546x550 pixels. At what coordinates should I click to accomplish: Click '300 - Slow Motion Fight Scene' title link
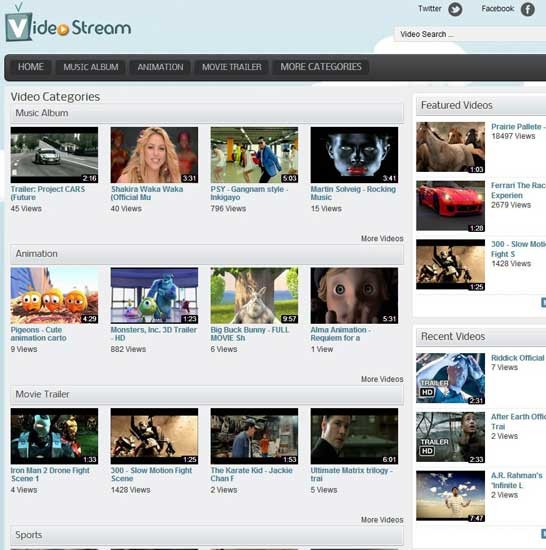151,474
